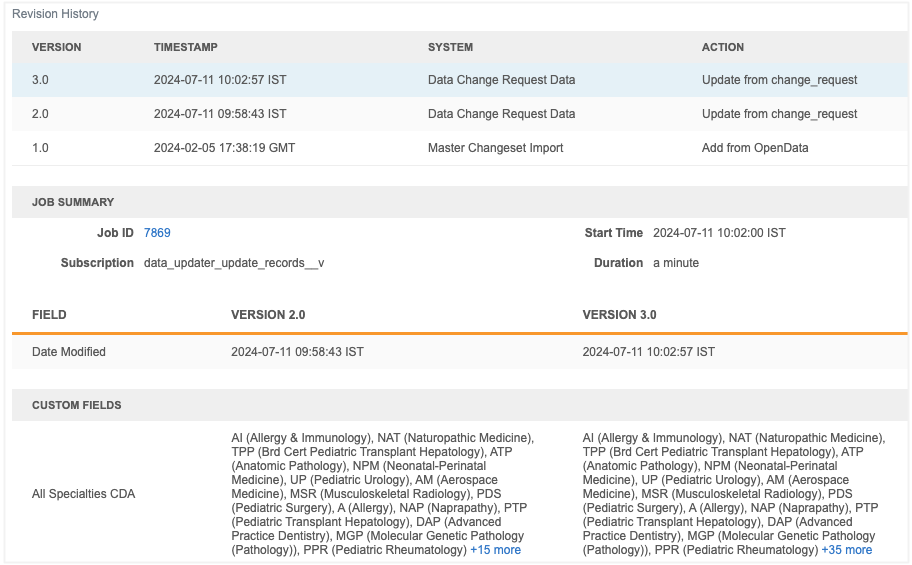Viewport: 912px width, 565px height.
Task: Click the SYSTEM column header
Action: 450,47
